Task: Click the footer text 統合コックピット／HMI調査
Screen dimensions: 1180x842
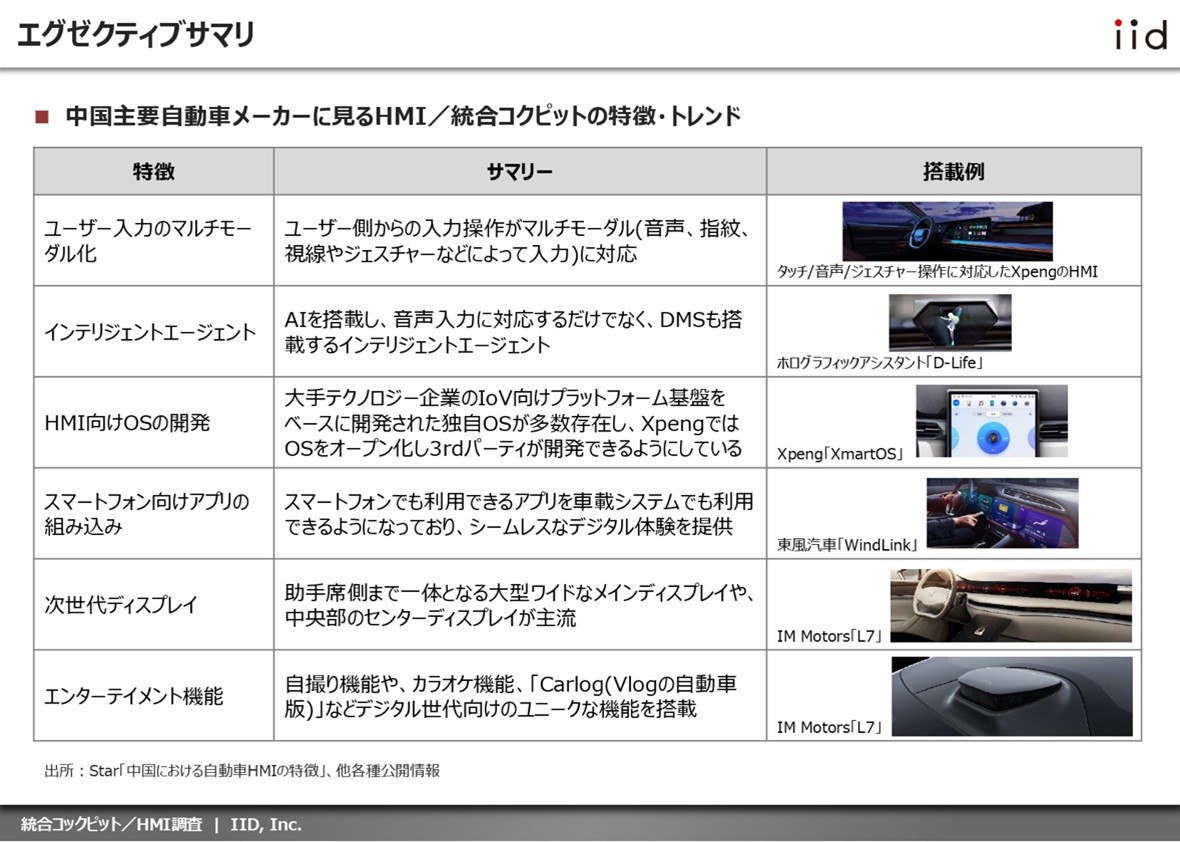Action: click(112, 825)
